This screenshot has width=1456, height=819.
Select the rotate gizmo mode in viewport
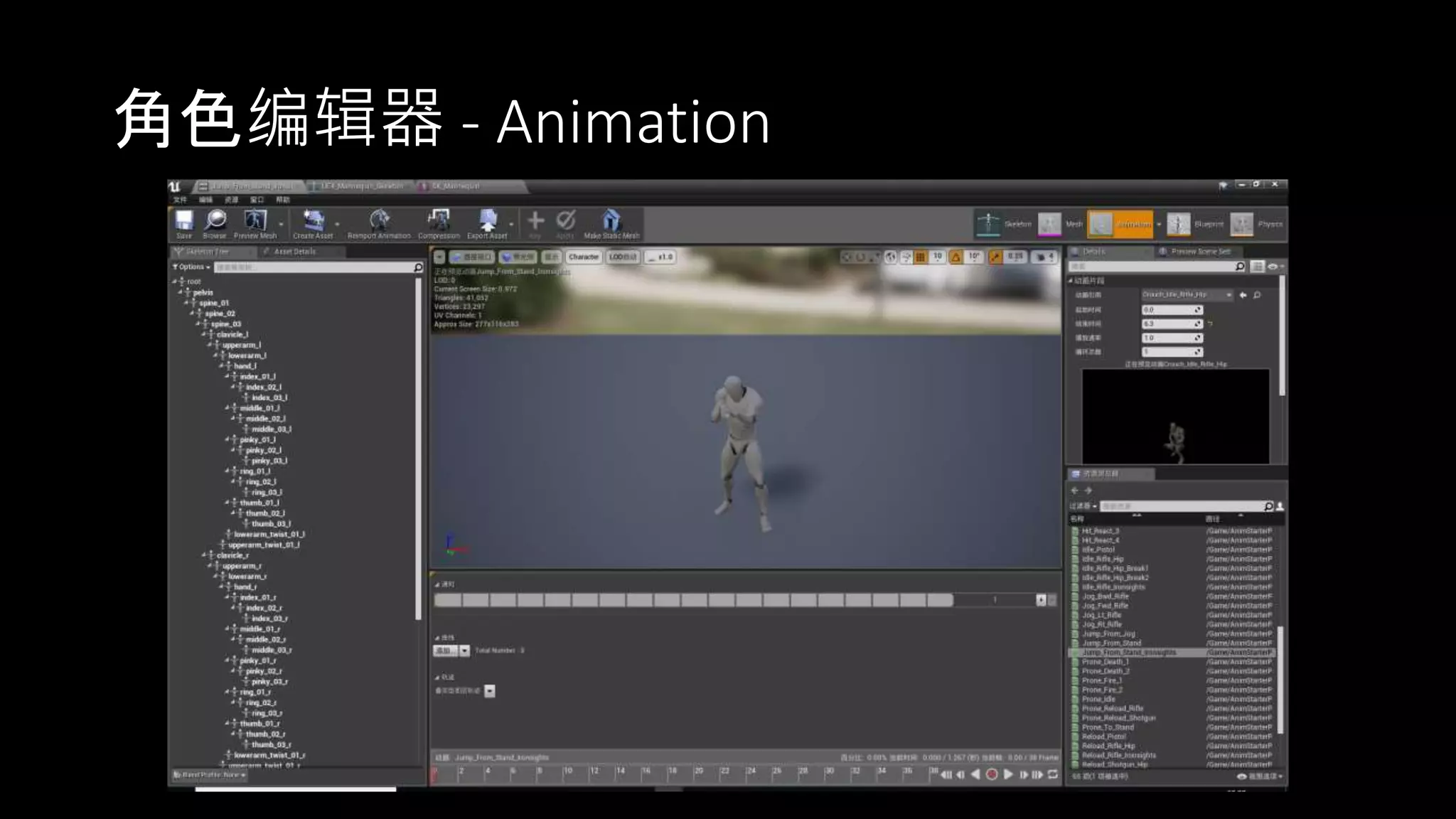(x=861, y=257)
